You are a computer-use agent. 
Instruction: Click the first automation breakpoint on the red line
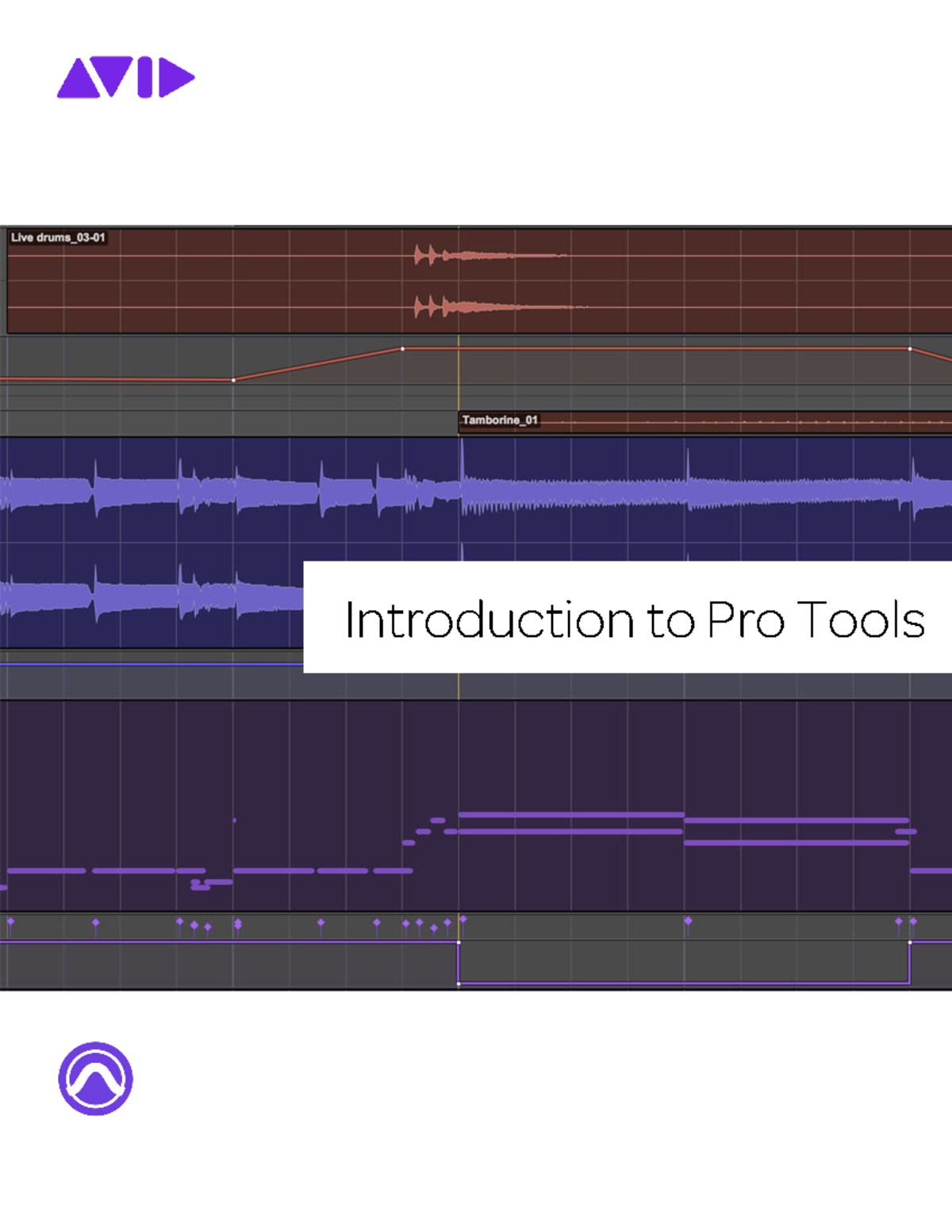234,381
